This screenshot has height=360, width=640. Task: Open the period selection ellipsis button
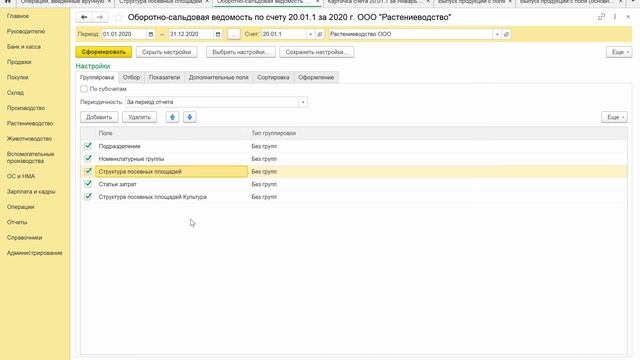coord(233,34)
